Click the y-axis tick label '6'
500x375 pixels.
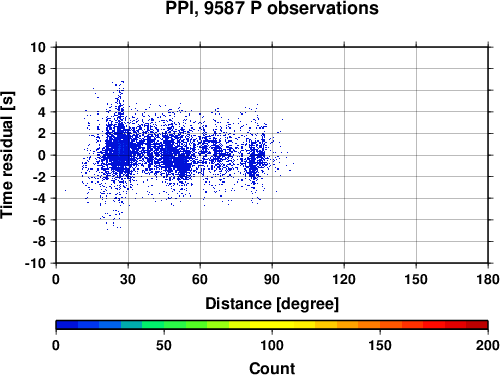[42, 90]
